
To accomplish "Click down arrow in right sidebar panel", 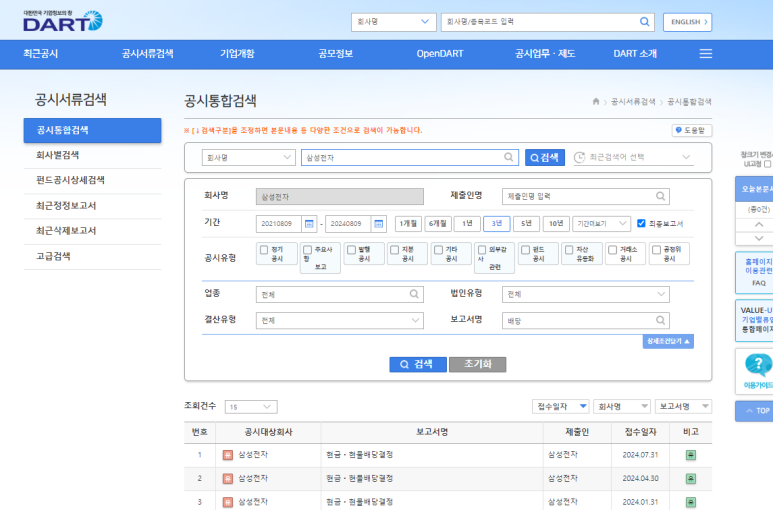I will [x=758, y=238].
